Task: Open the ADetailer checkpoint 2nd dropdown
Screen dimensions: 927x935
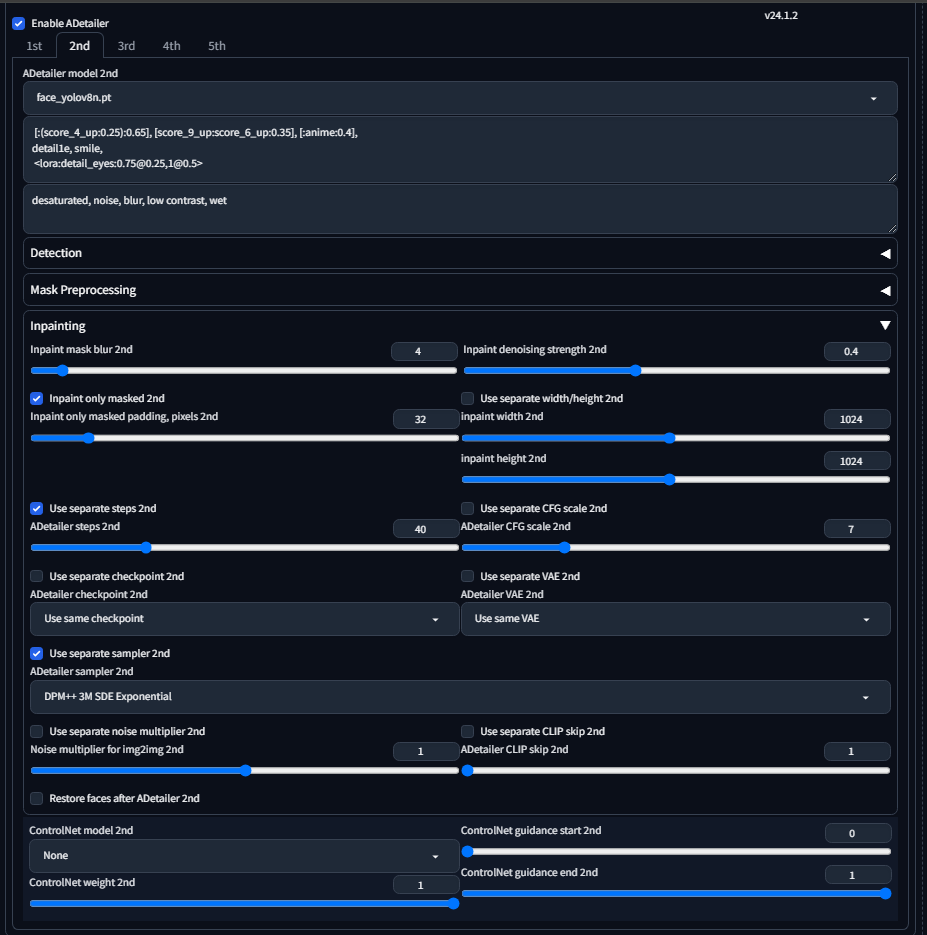Action: click(244, 619)
